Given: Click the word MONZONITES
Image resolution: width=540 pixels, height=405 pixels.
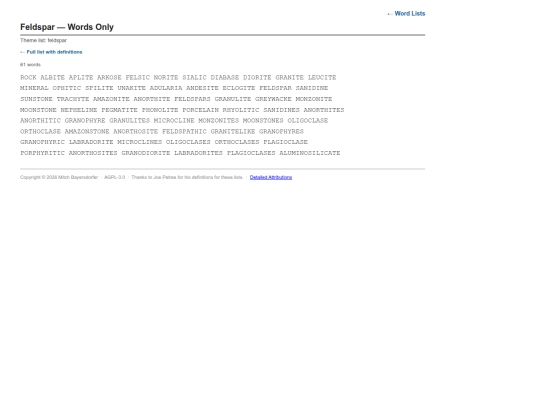Looking at the screenshot, I should 219,121.
